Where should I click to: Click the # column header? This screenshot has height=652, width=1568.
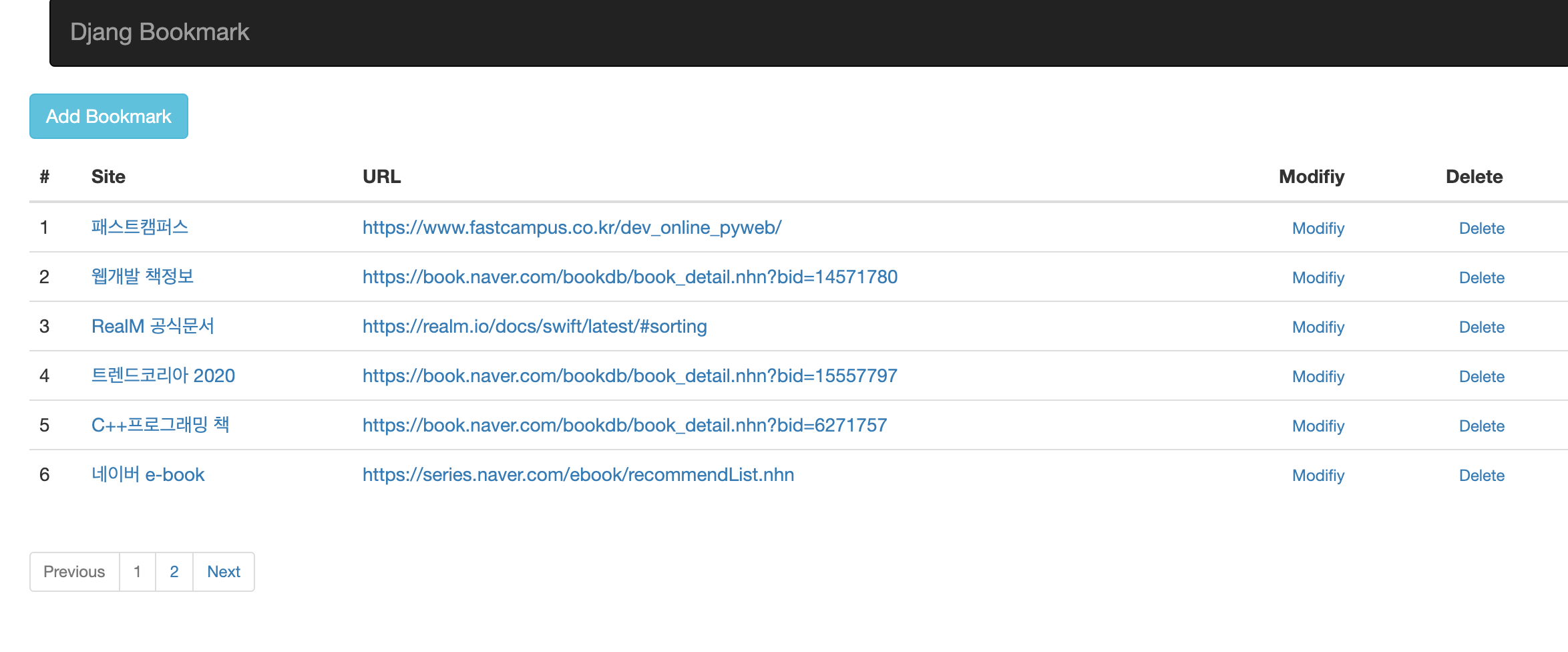(x=45, y=176)
